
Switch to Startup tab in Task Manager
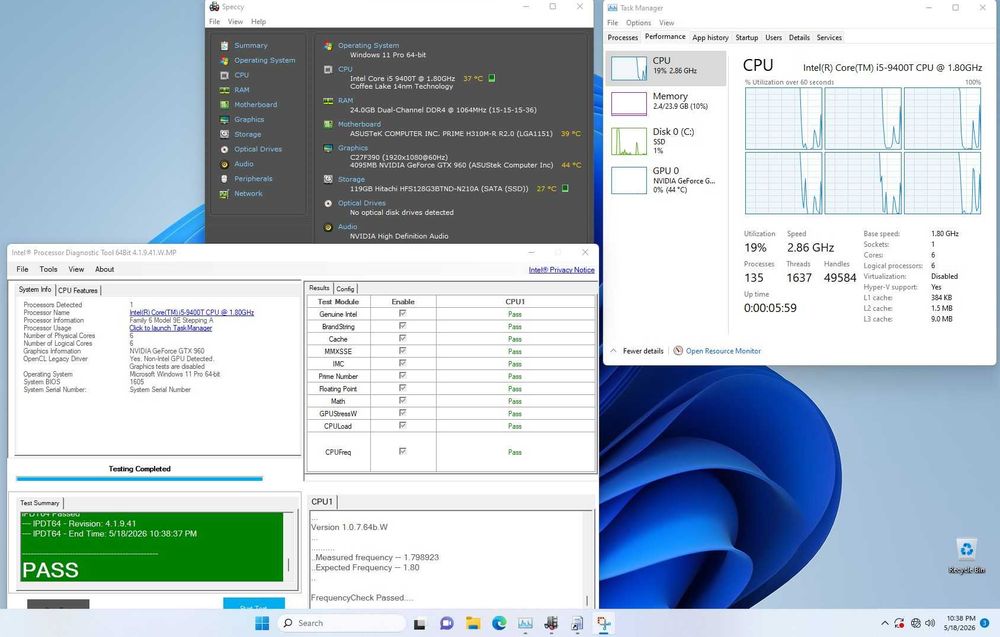click(x=746, y=38)
